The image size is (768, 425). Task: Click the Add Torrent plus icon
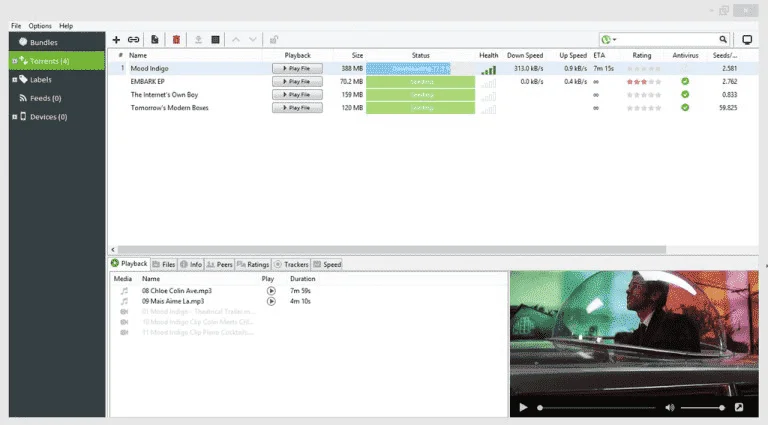pos(116,40)
